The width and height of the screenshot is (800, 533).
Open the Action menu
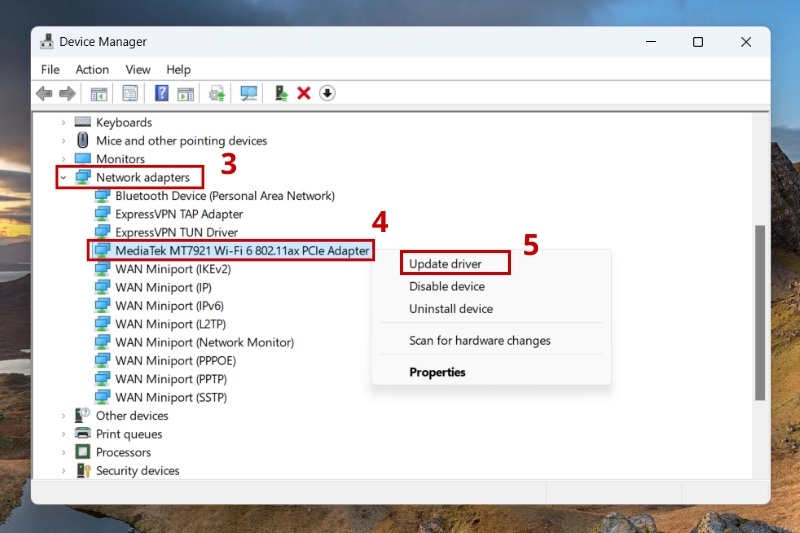[x=92, y=69]
